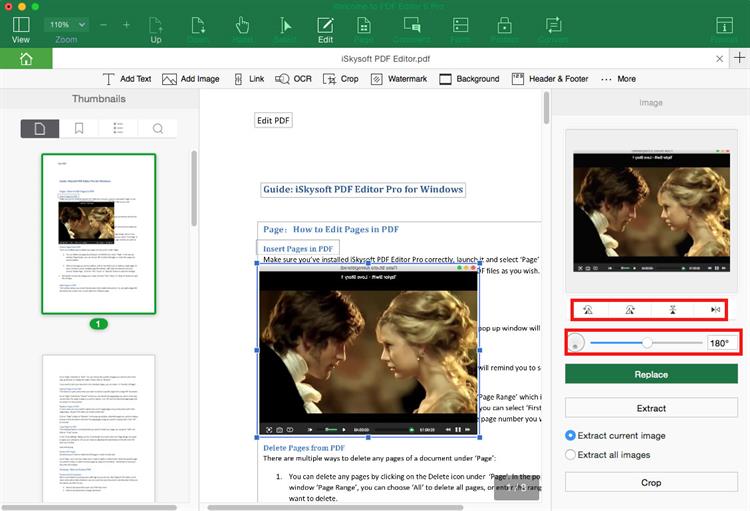Add a new document tab

point(739,58)
